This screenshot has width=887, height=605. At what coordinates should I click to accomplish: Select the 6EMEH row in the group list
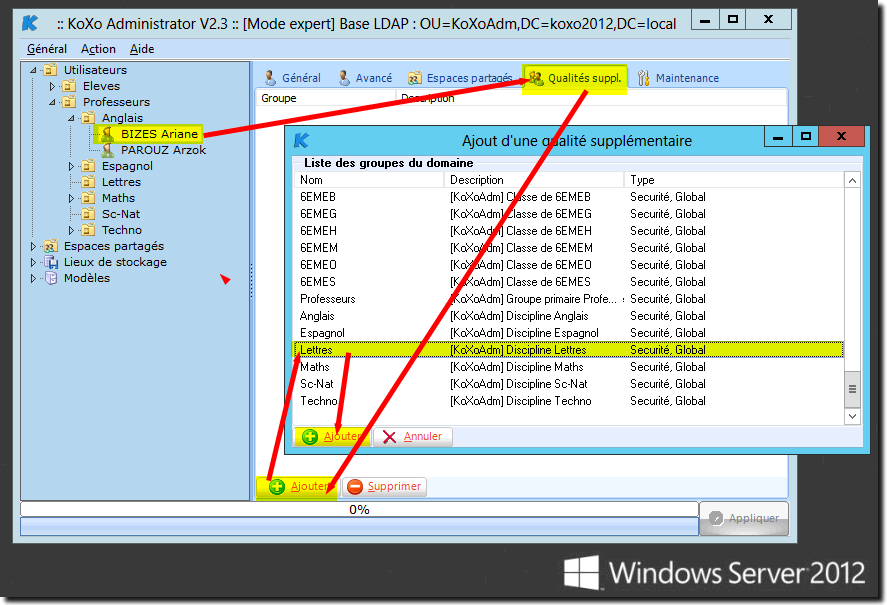(x=569, y=231)
